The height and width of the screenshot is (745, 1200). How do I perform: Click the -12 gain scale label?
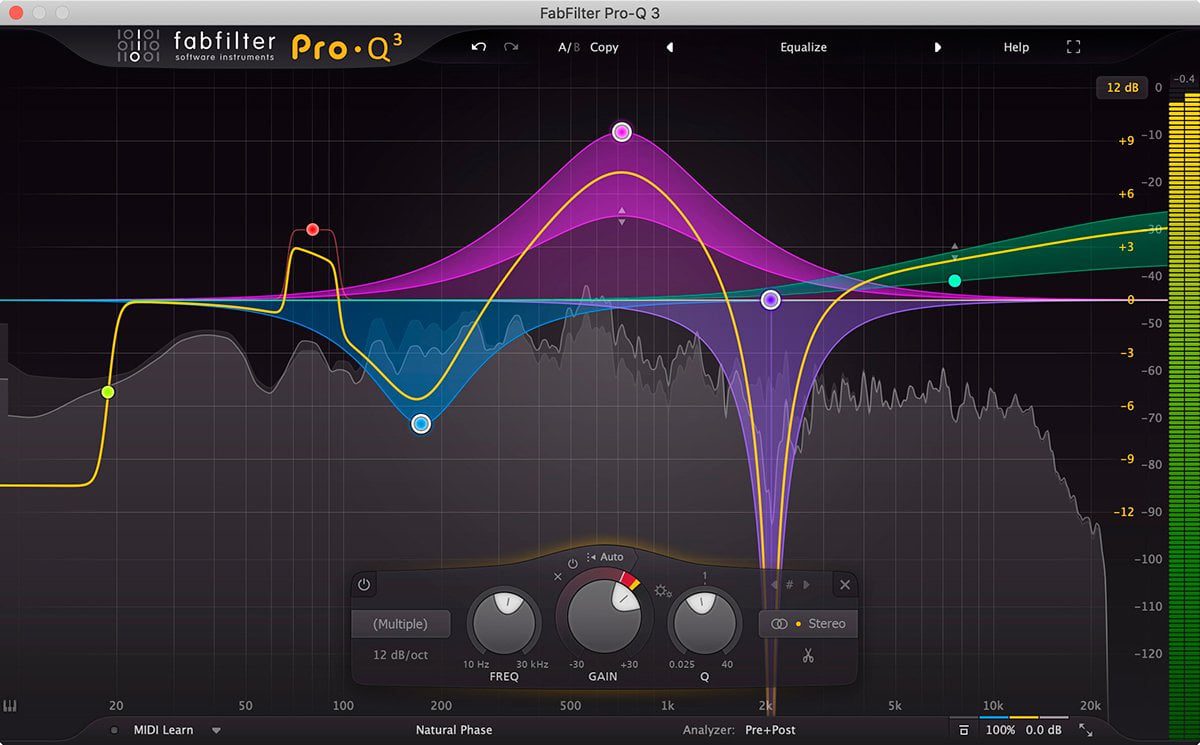click(x=1125, y=512)
